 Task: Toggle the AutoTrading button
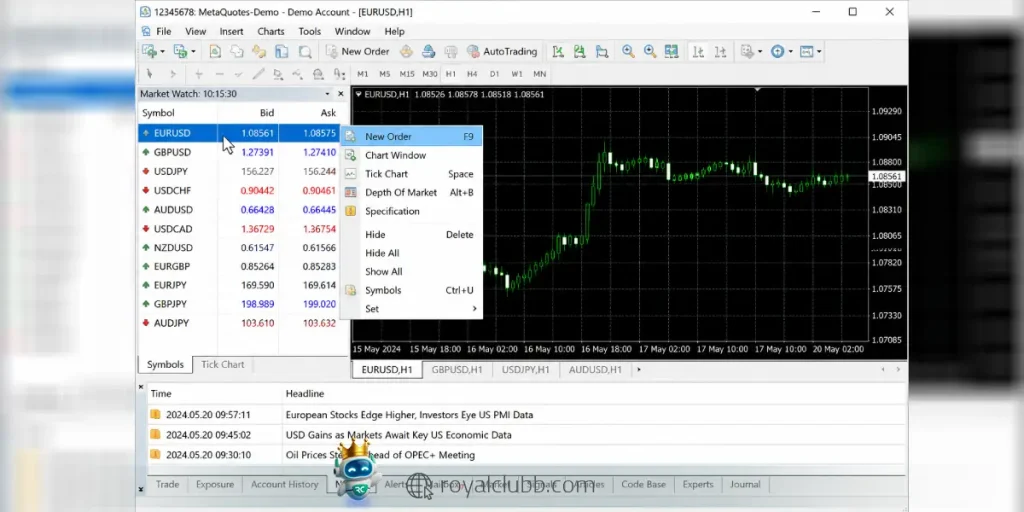pos(502,51)
